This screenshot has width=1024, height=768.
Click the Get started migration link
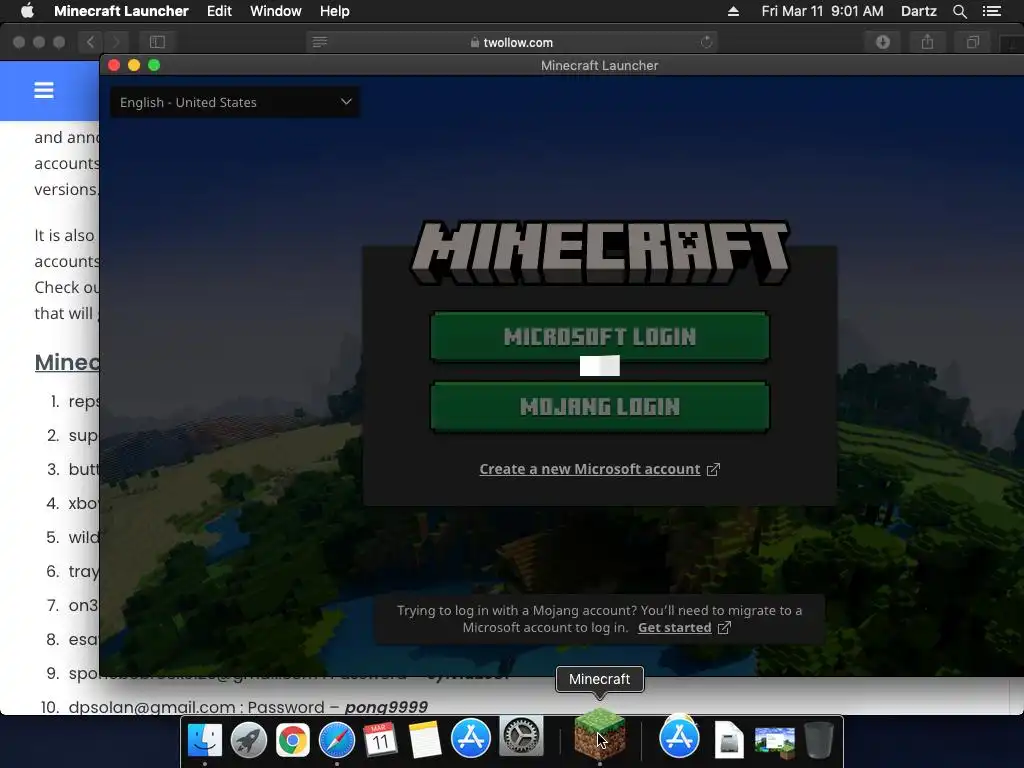(674, 628)
